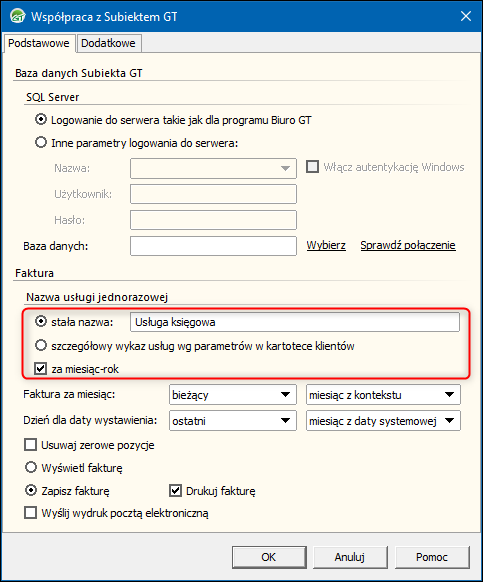Open the 'bieżący' month dropdown
This screenshot has width=483, height=582.
(233, 395)
